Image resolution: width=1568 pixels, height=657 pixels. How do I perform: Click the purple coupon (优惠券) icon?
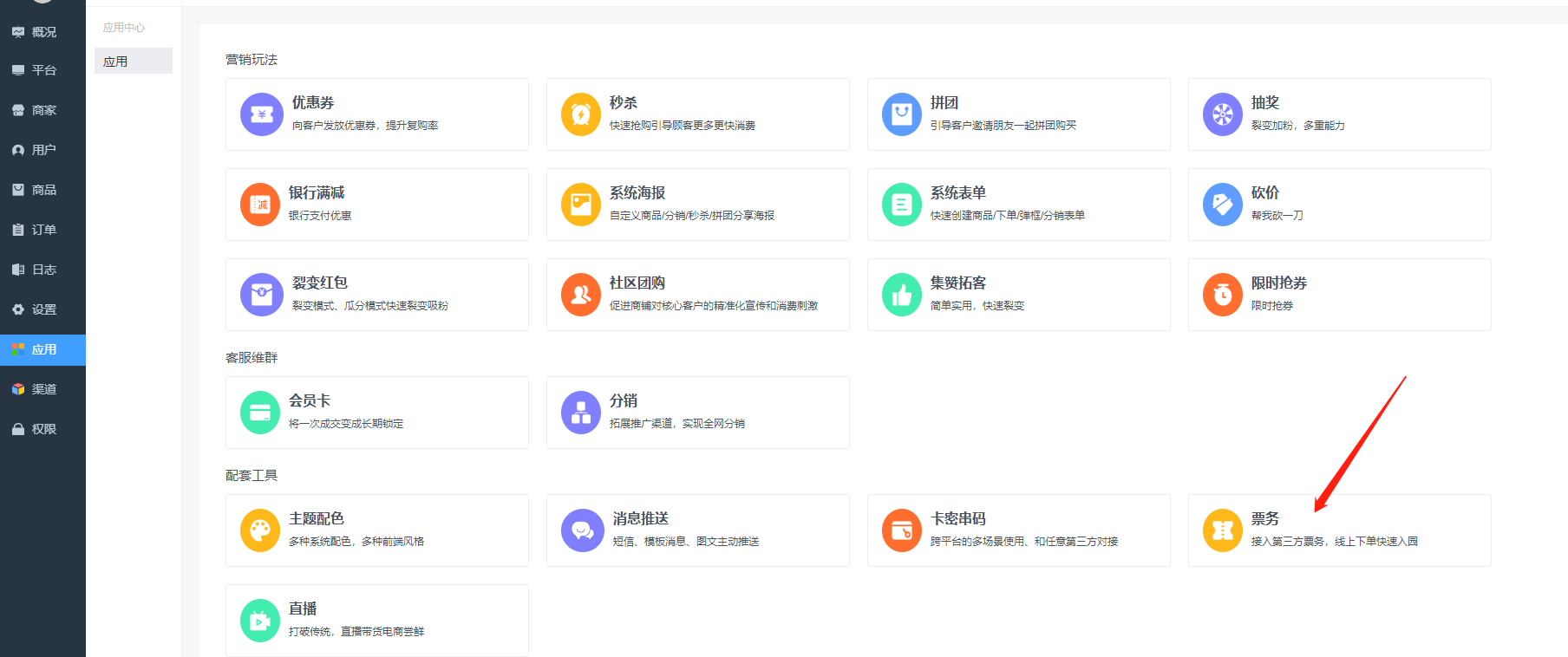click(261, 114)
